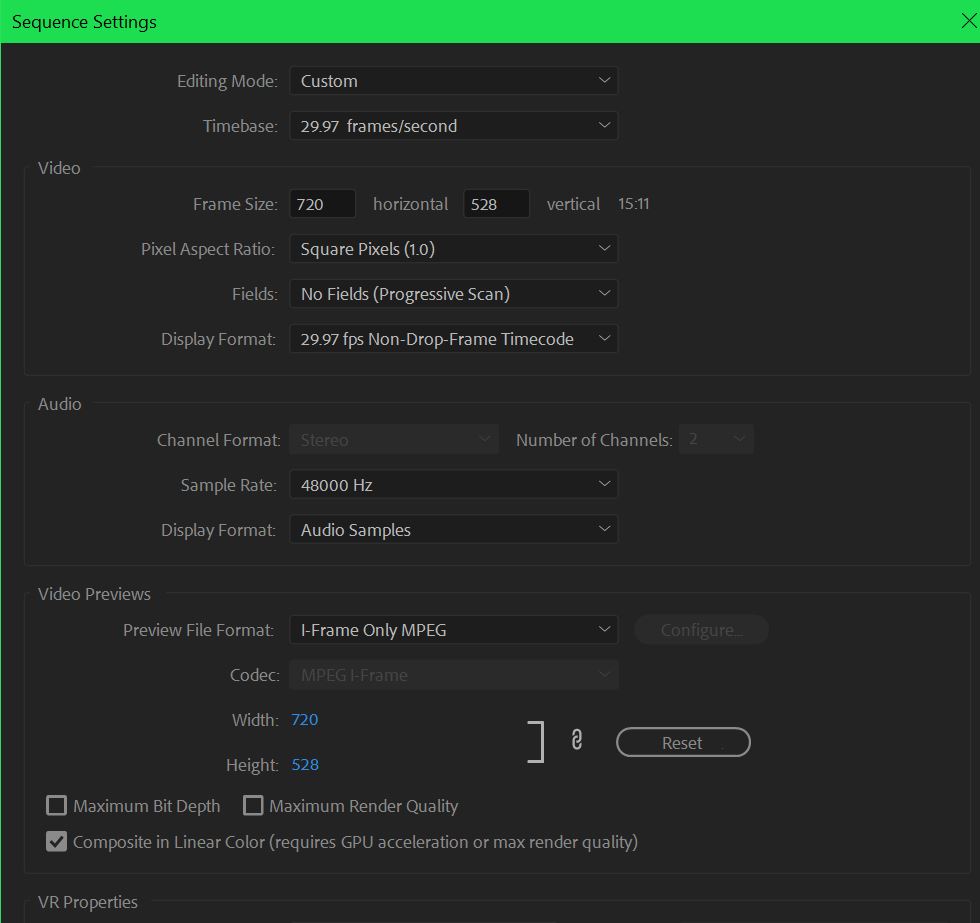980x923 pixels.
Task: Expand the Sample Rate dropdown
Action: pos(453,485)
